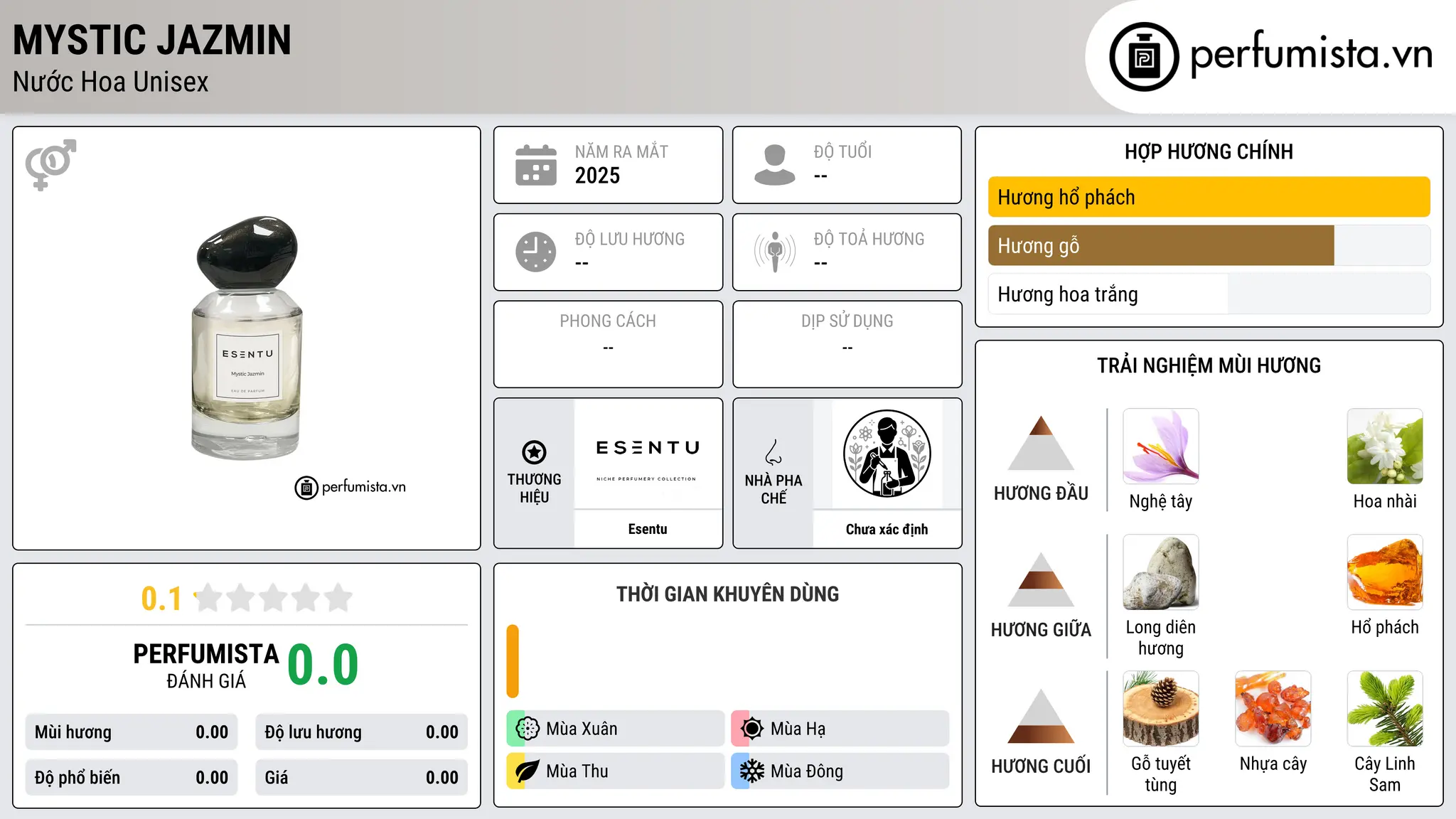Click the clock icon for ĐỘ LƯU HƯƠNG
This screenshot has height=819, width=1456.
[536, 252]
